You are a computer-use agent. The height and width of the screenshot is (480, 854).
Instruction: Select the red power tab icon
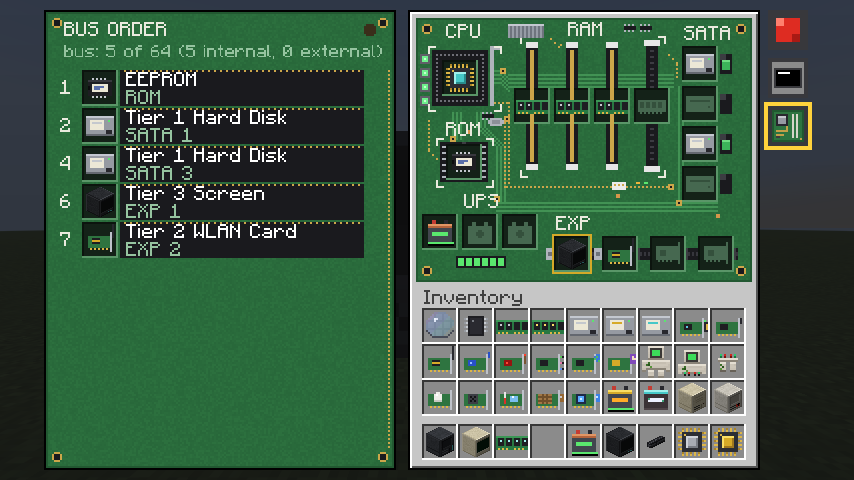pyautogui.click(x=788, y=30)
